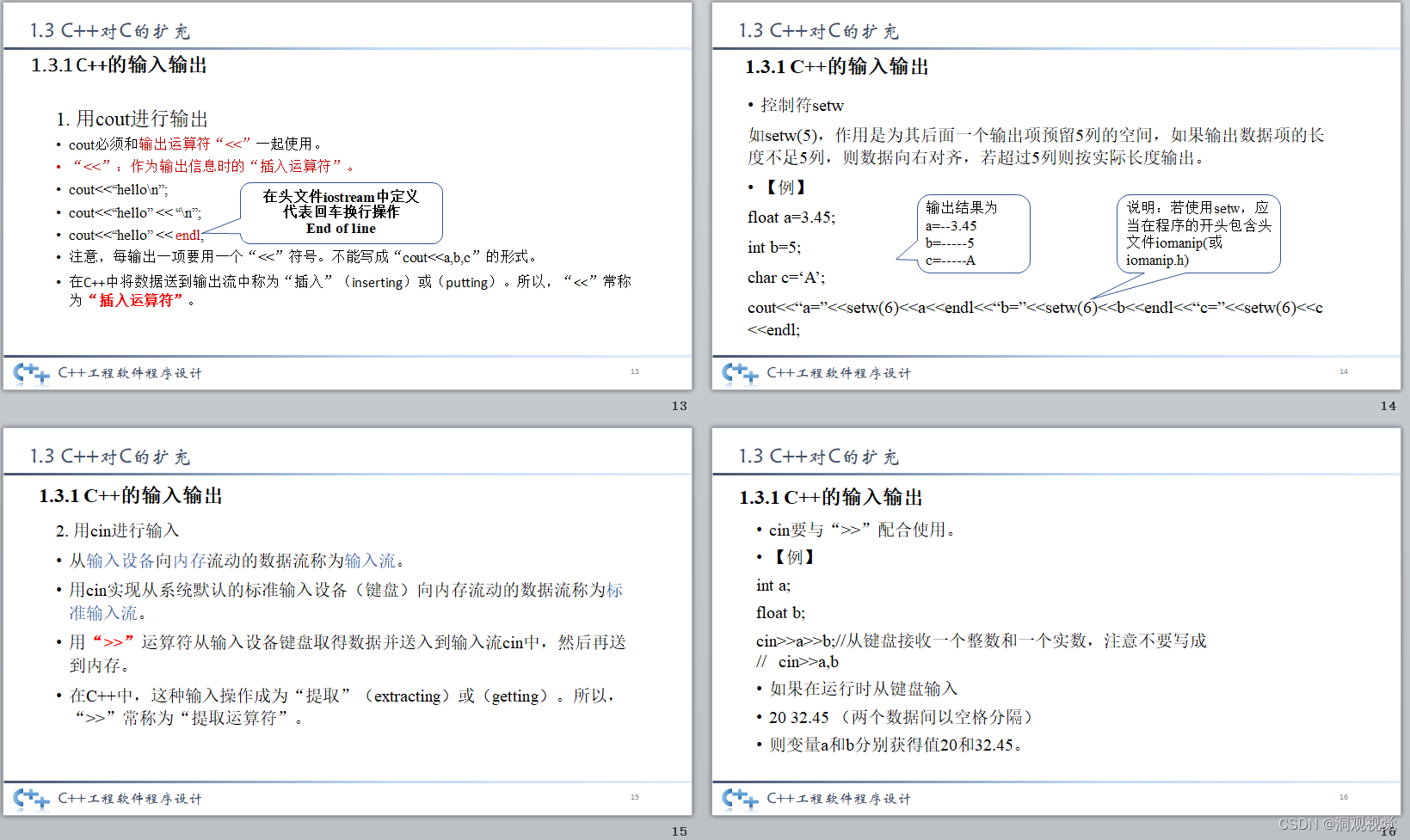This screenshot has height=840, width=1410.
Task: Click the red '>>' operator on slide 15
Action: point(113,642)
